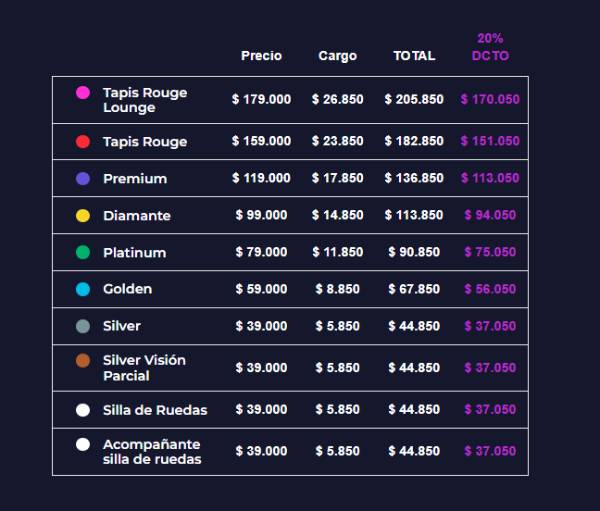The image size is (600, 511).
Task: Select the Platinum total price $ 90.850
Action: click(414, 252)
